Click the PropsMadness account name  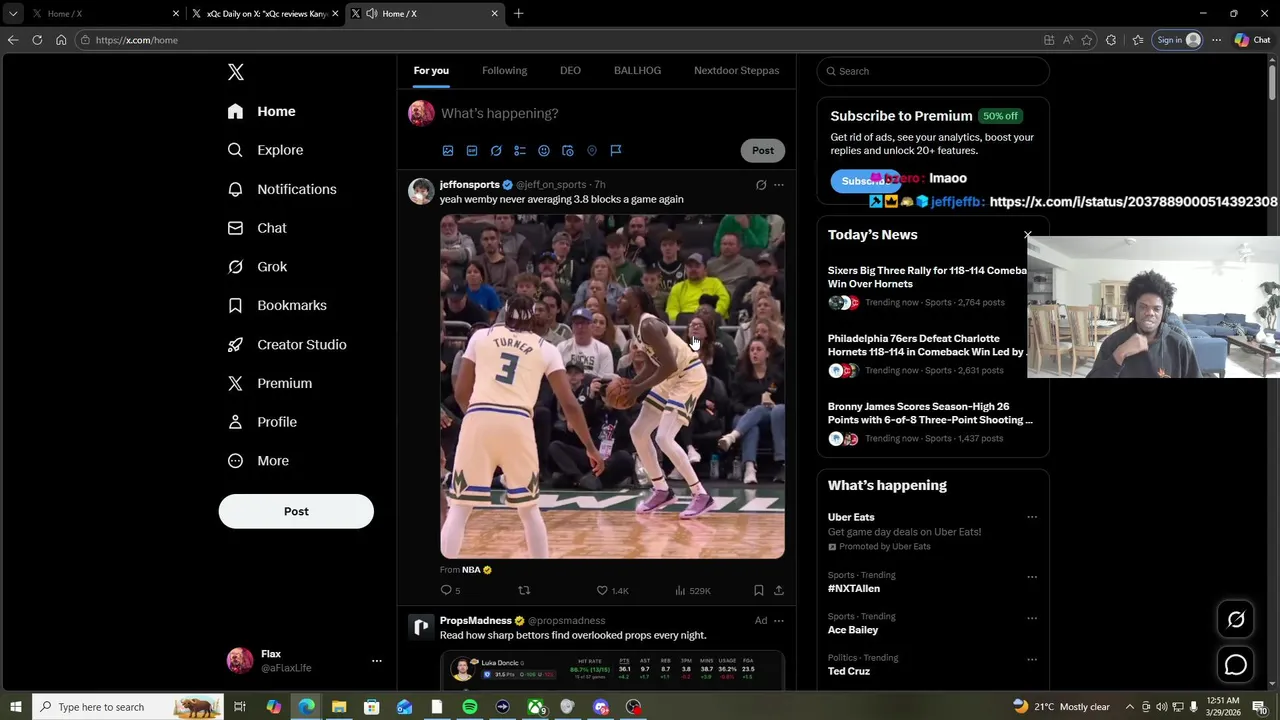[x=475, y=621]
